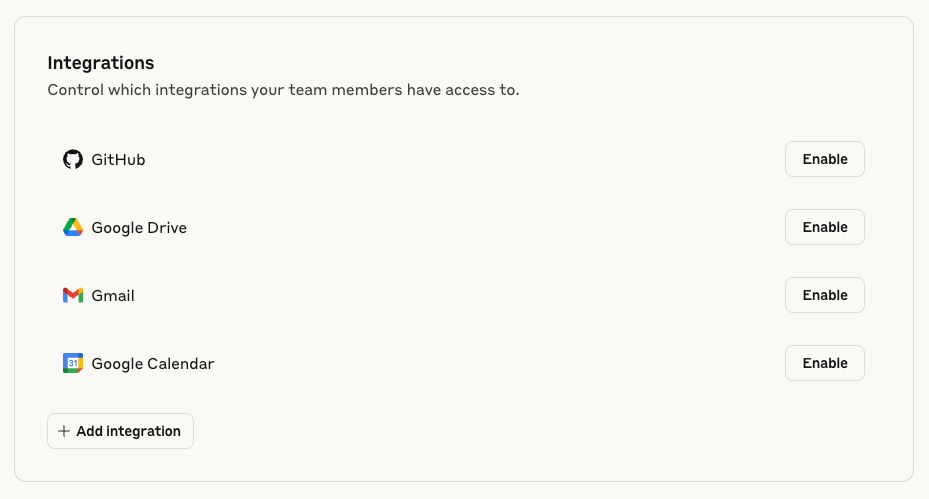
Task: Click the GitHub octocat logo icon
Action: (x=73, y=159)
